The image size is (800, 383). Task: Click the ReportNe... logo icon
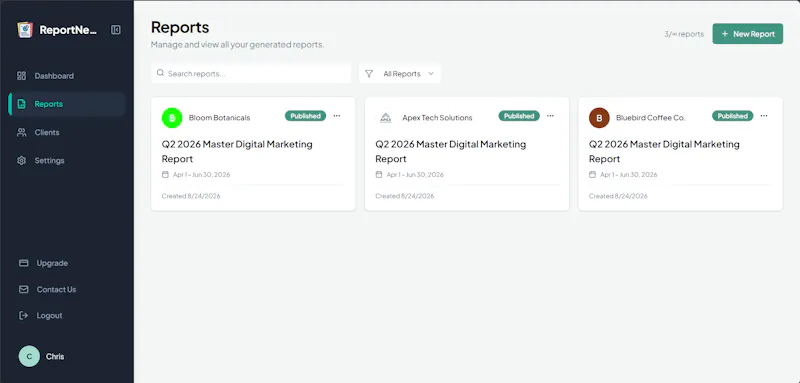point(25,30)
